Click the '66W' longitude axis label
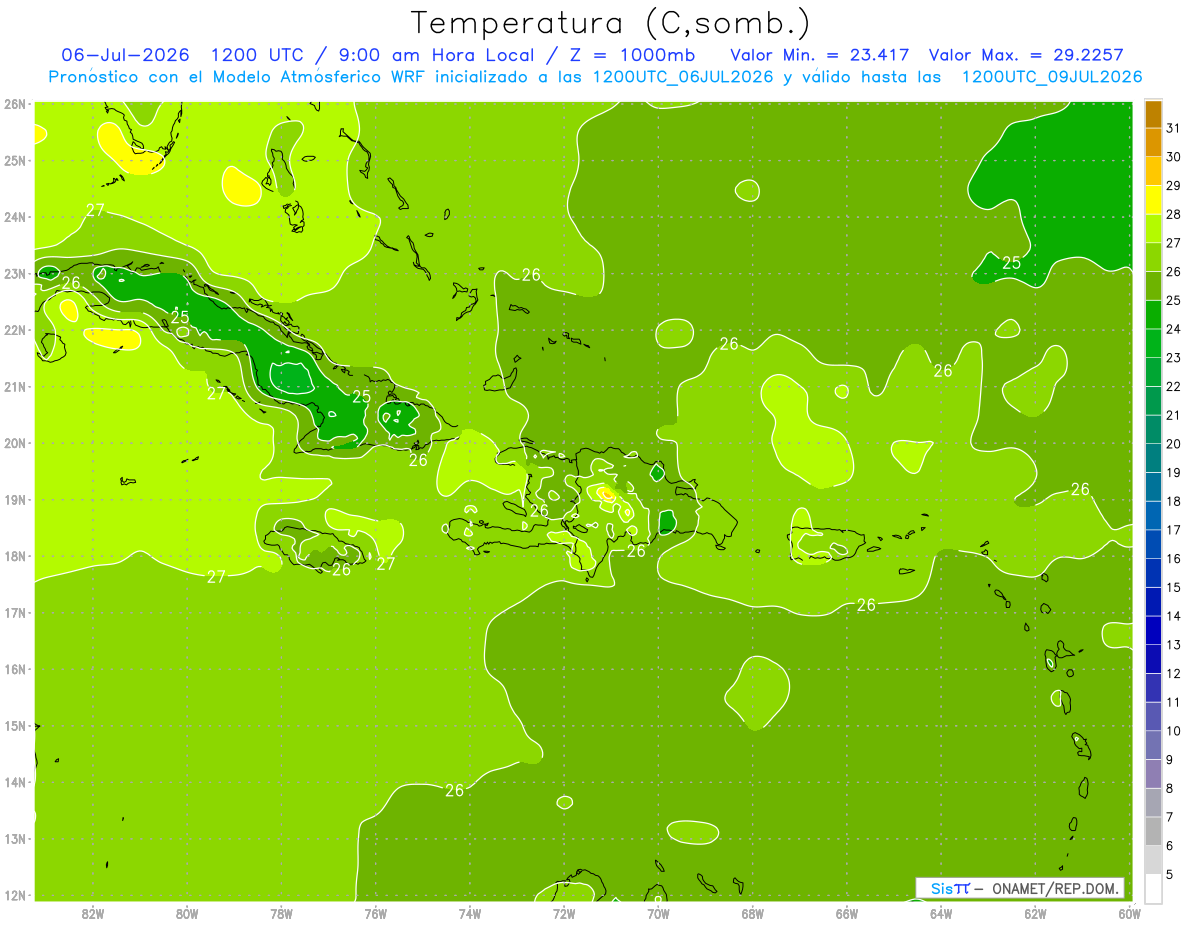The image size is (1200, 927). point(847,913)
